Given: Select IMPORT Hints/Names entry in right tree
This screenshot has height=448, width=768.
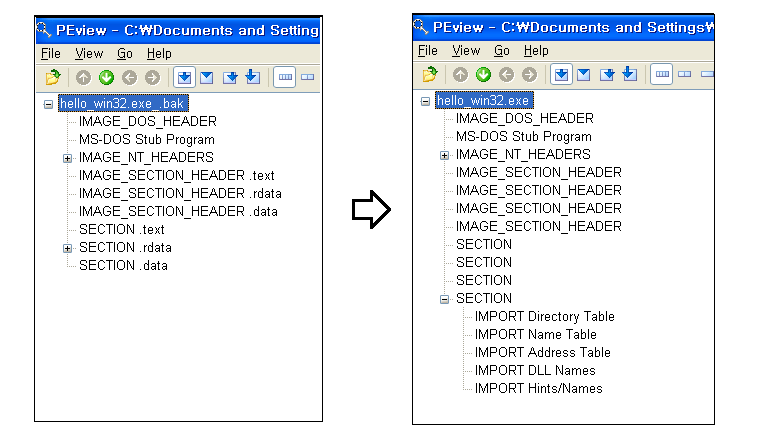Looking at the screenshot, I should pos(538,389).
